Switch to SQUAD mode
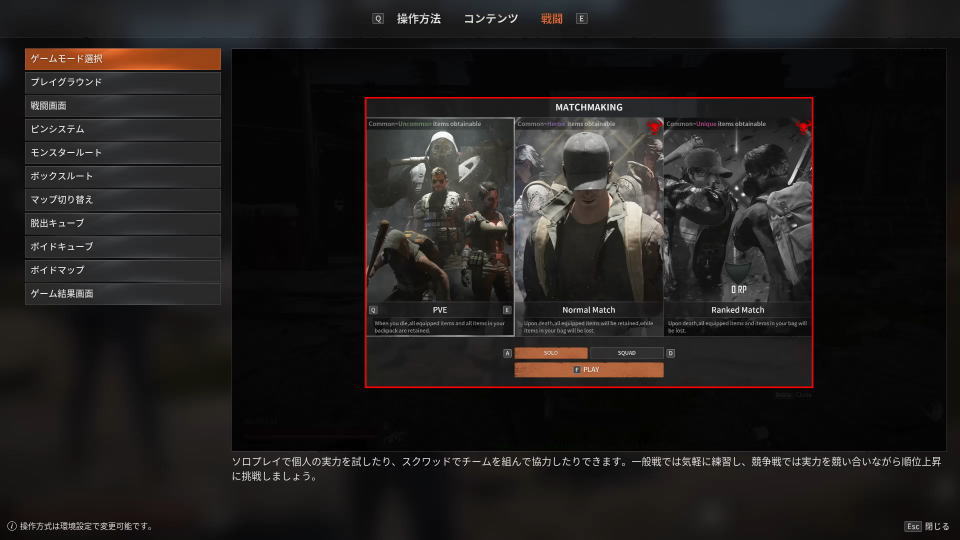The image size is (960, 540). coord(626,353)
